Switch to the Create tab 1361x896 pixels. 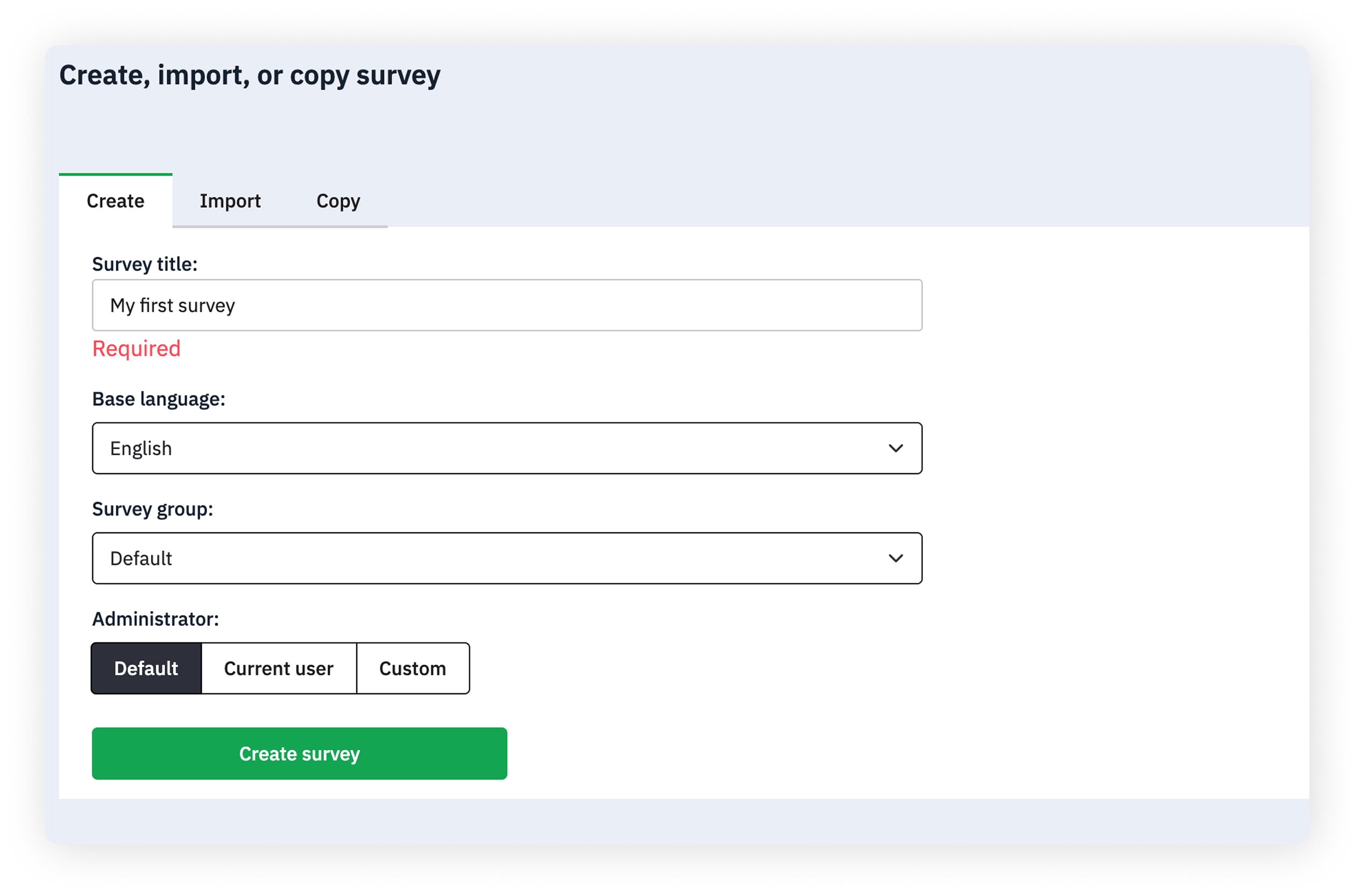[116, 201]
